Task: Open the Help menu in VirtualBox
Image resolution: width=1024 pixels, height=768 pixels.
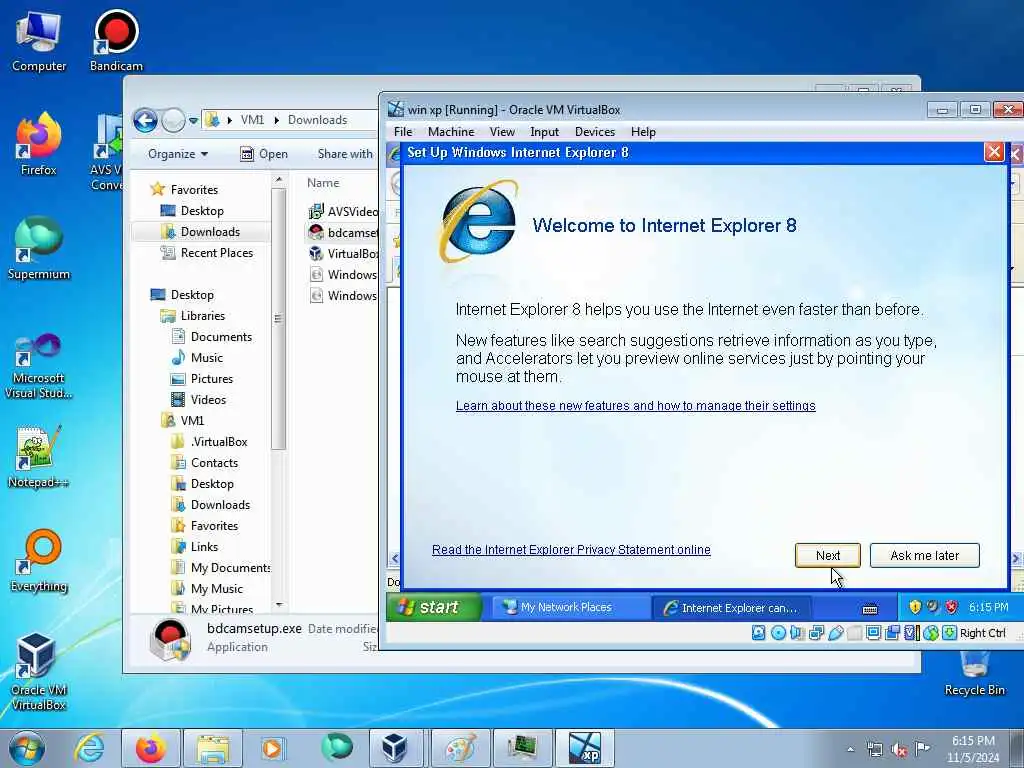Action: tap(643, 132)
